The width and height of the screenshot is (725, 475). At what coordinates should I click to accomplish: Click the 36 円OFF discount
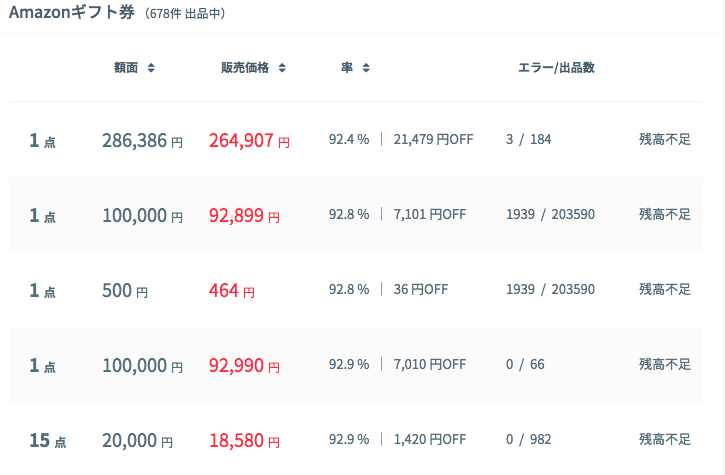[421, 289]
